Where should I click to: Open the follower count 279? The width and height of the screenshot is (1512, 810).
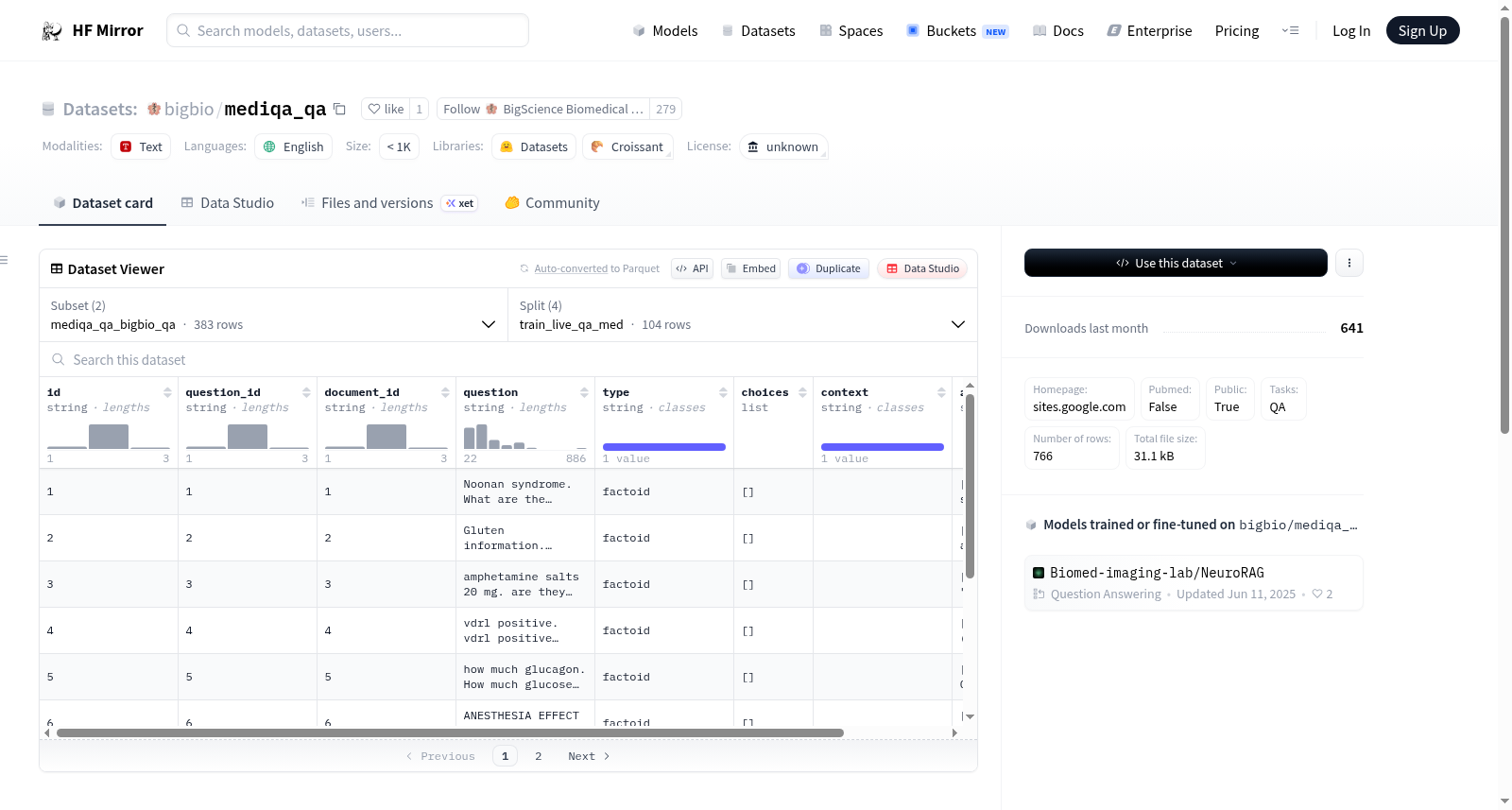pyautogui.click(x=666, y=109)
